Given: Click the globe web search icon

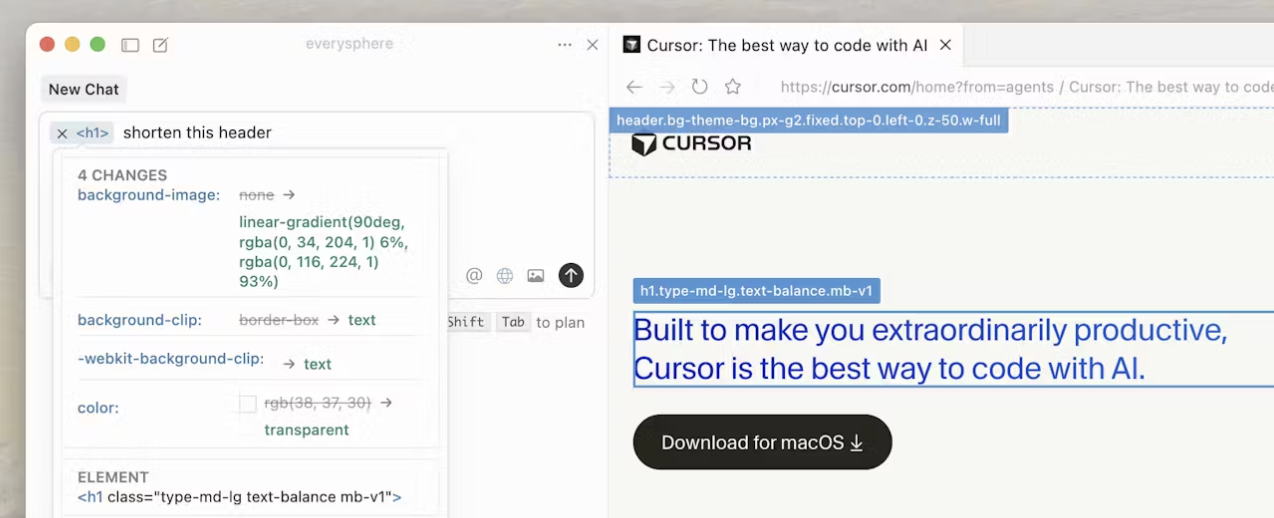Looking at the screenshot, I should pyautogui.click(x=505, y=275).
